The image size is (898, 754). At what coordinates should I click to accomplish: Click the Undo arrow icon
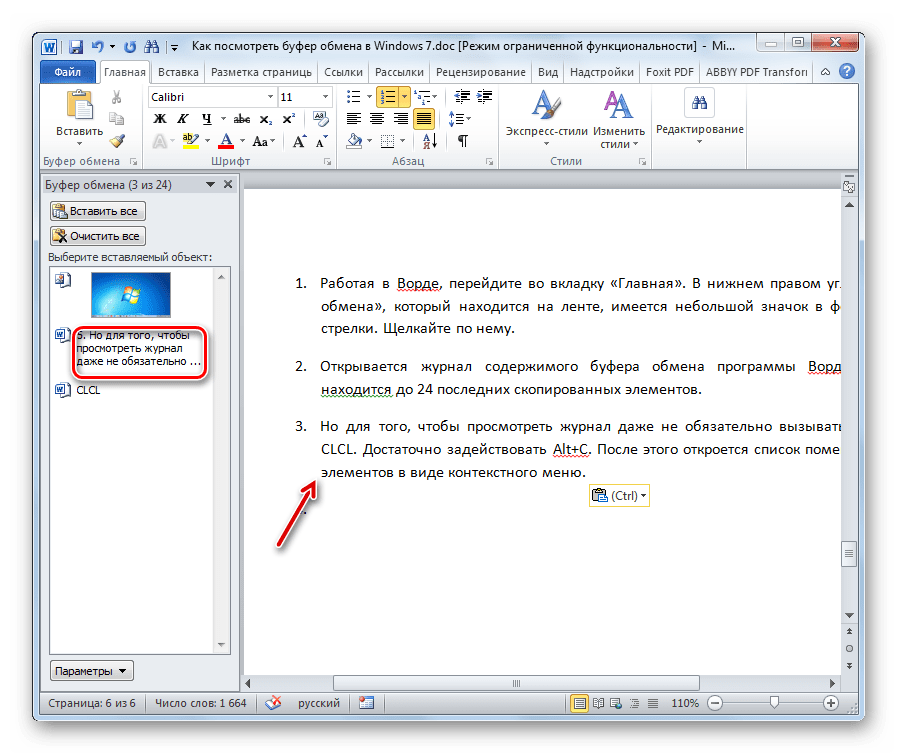click(x=98, y=47)
